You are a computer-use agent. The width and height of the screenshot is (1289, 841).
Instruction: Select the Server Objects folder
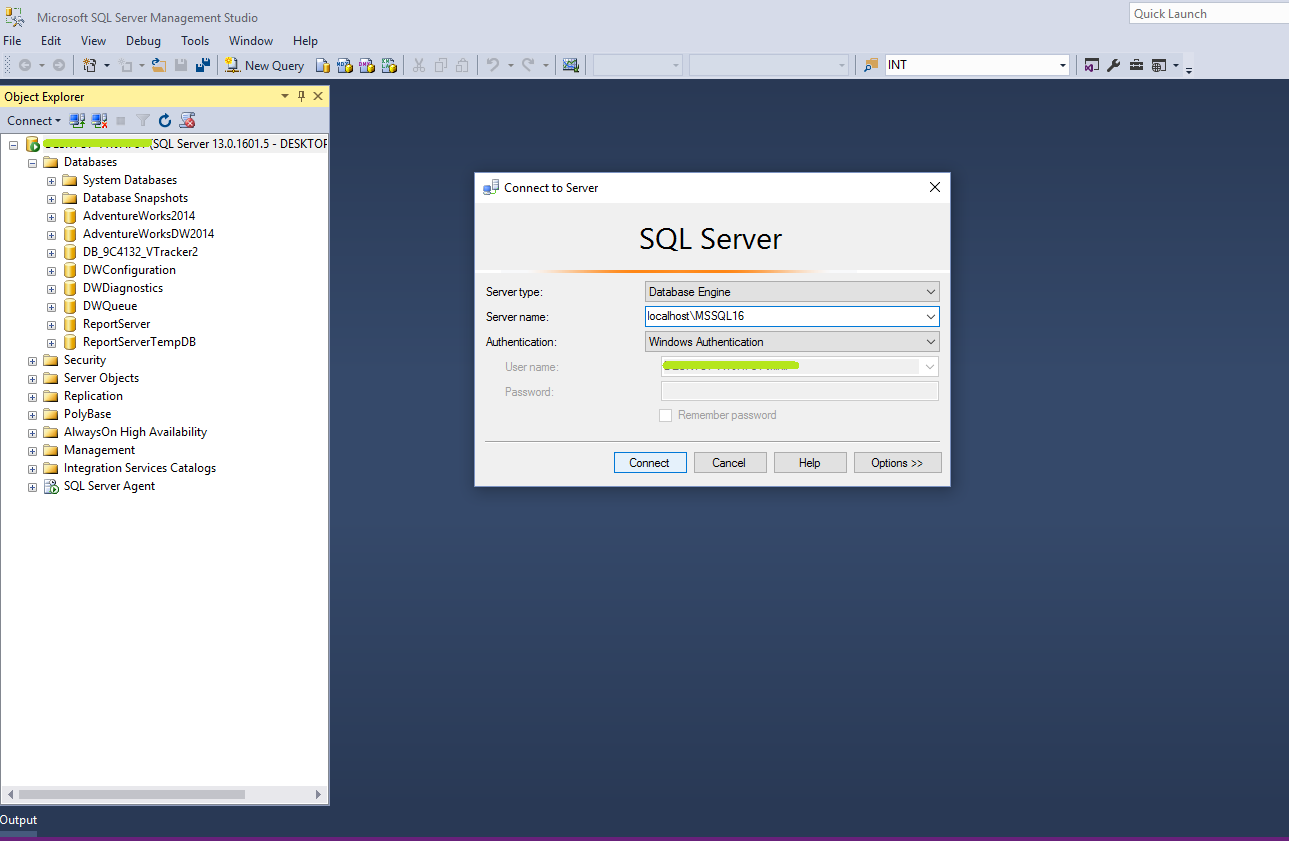(x=101, y=378)
